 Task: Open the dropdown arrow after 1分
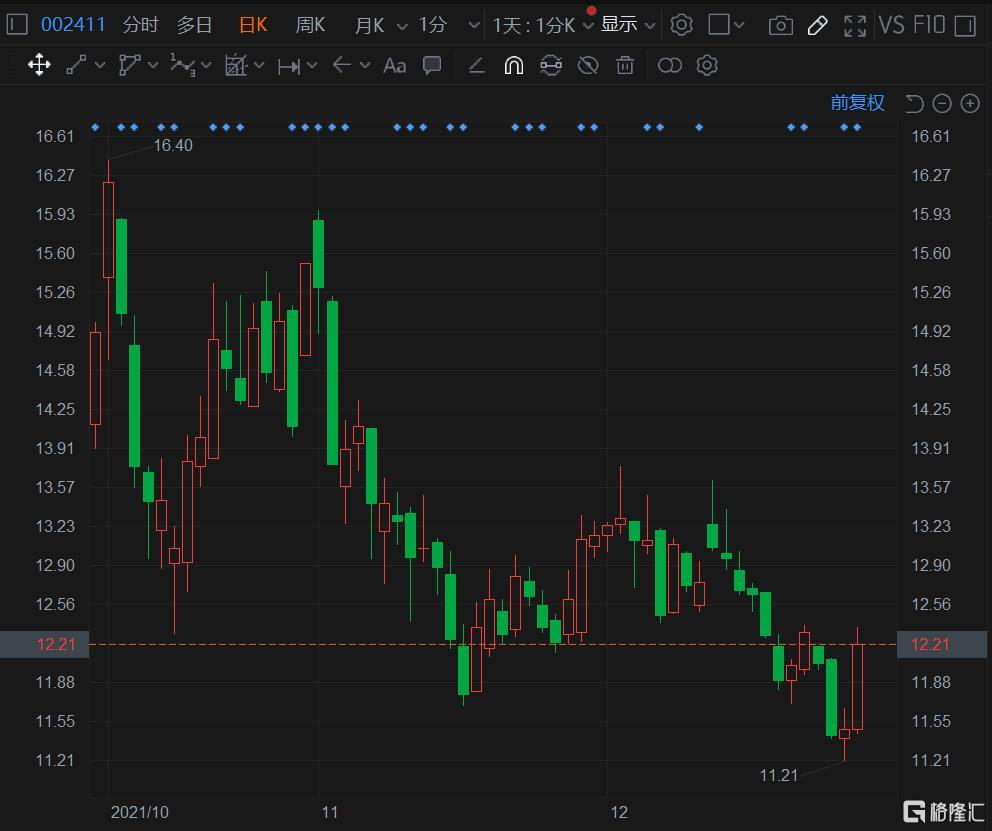pyautogui.click(x=473, y=26)
